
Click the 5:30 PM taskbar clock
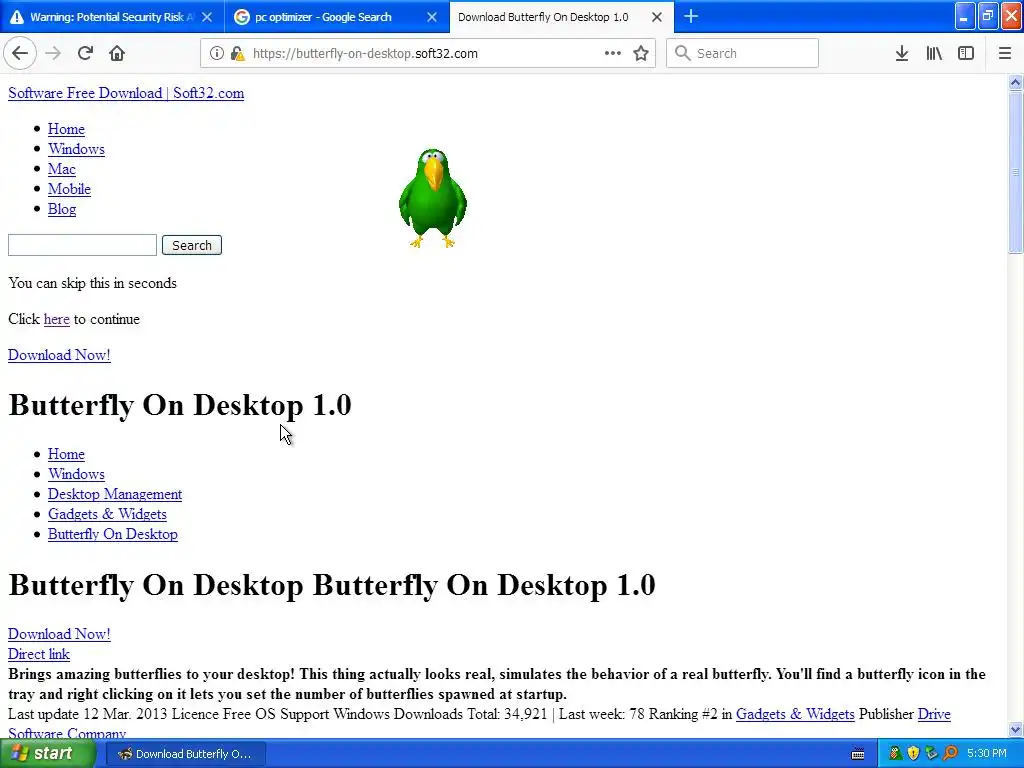tap(987, 754)
